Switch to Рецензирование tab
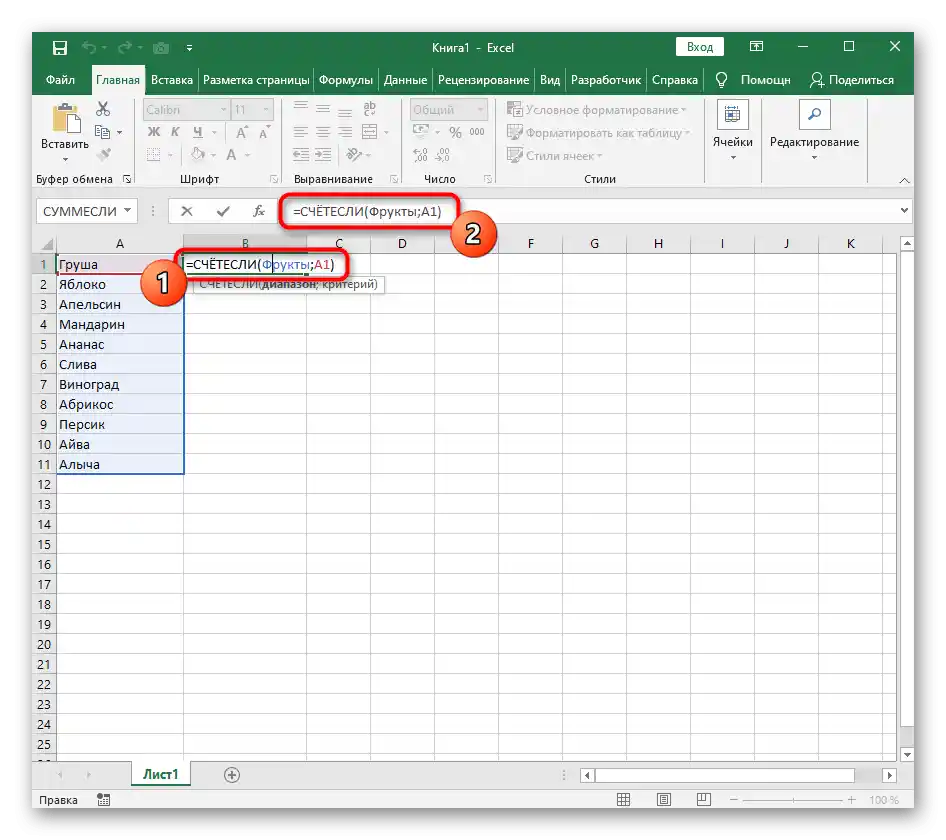 [x=483, y=80]
